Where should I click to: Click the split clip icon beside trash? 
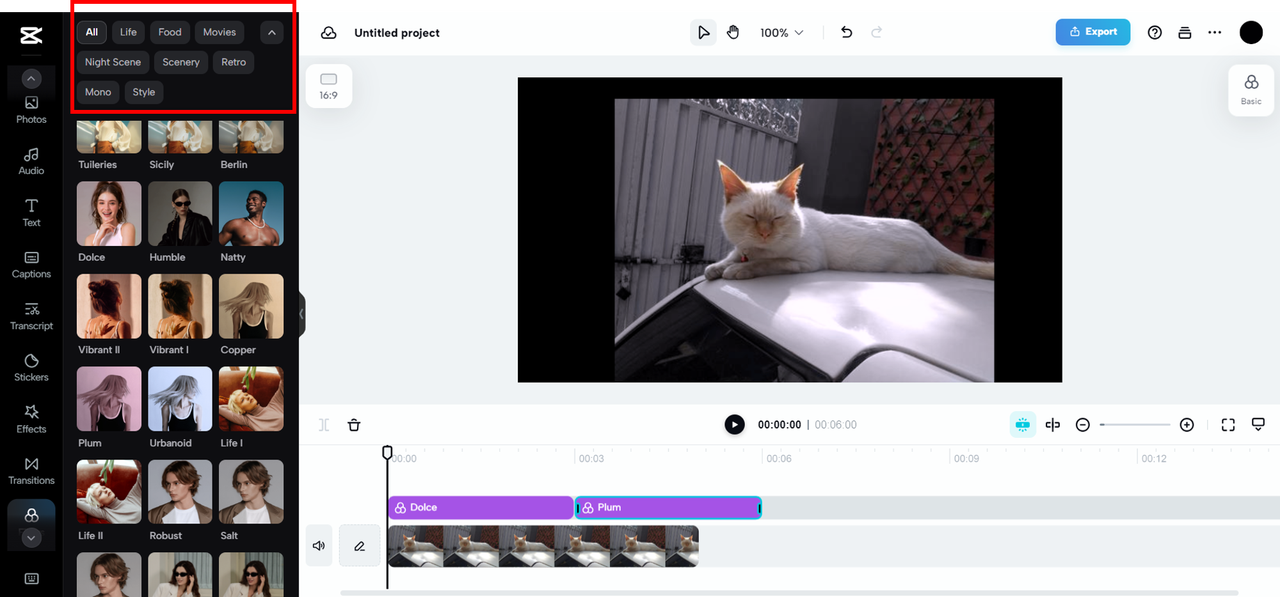coord(324,425)
